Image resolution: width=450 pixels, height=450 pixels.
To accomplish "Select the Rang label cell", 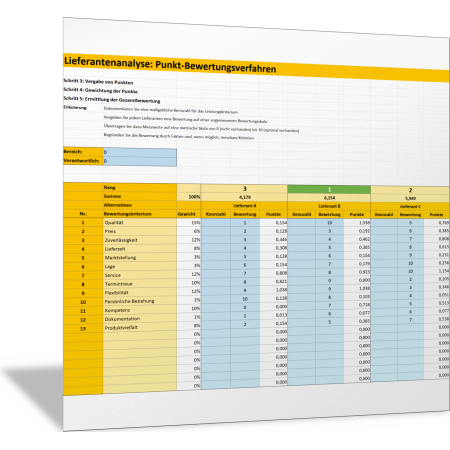I will click(x=140, y=188).
